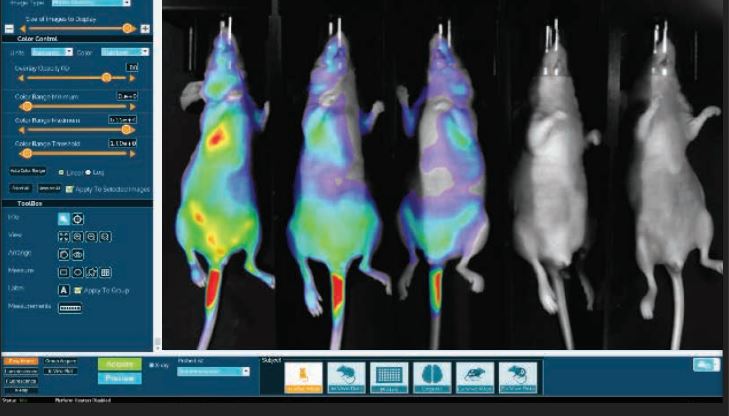Click the Preview button
729x416 pixels.
coord(119,378)
